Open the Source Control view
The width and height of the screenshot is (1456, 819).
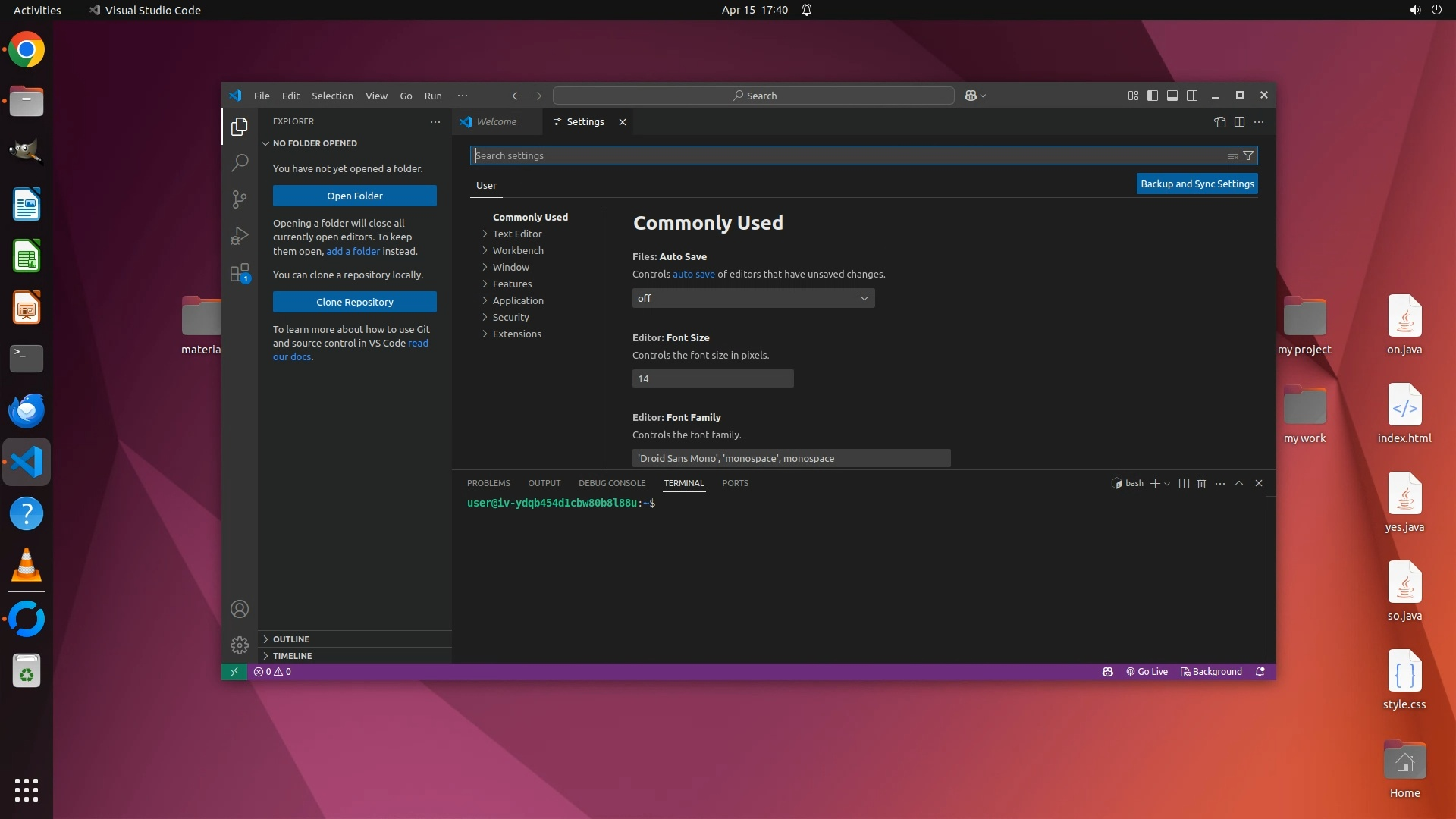point(240,199)
